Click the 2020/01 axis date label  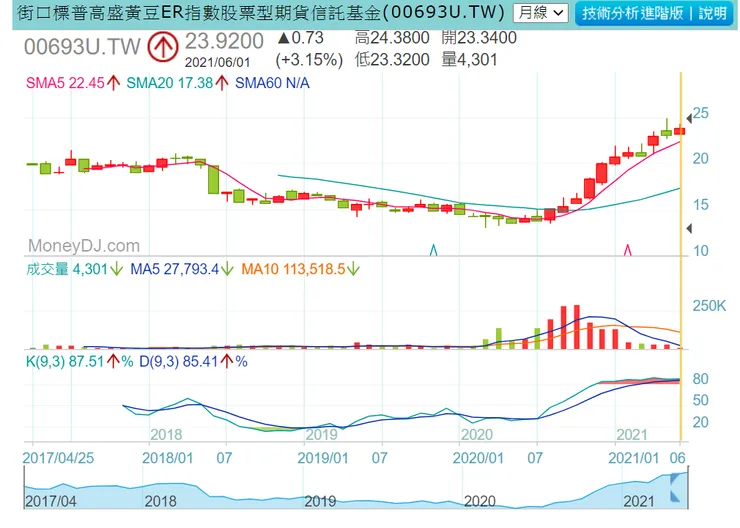pyautogui.click(x=478, y=458)
